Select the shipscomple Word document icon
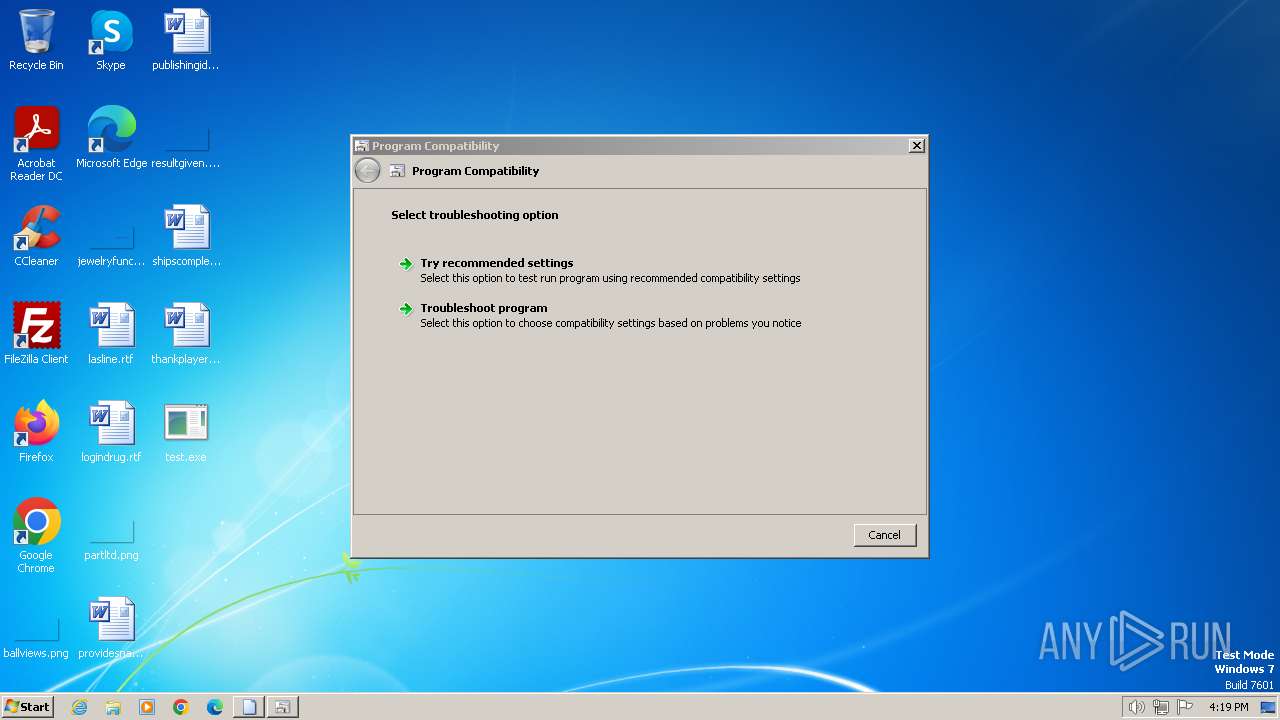The width and height of the screenshot is (1280, 720). click(x=186, y=237)
